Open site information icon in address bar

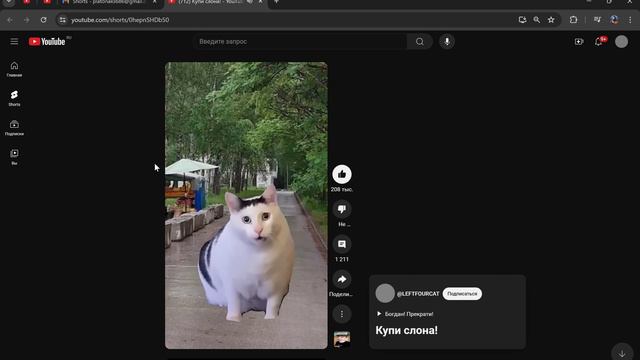62,20
